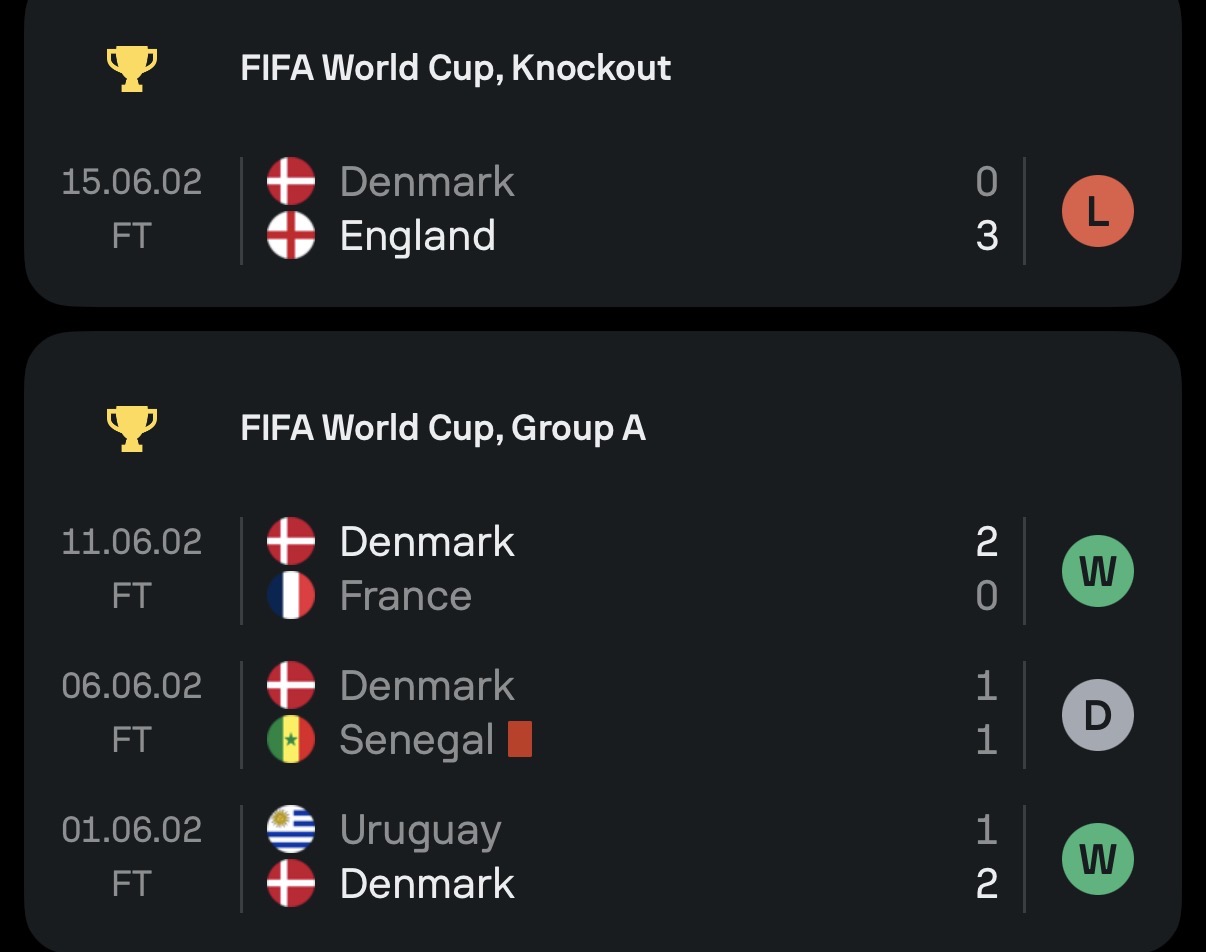Click the trophy icon beside FIFA World Cup, Group A

coord(132,428)
